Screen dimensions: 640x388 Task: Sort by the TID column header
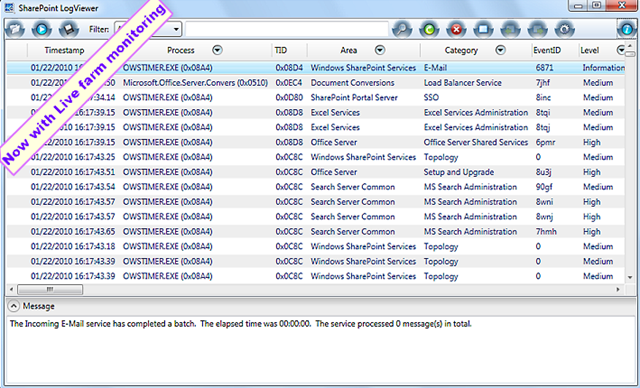click(x=281, y=50)
